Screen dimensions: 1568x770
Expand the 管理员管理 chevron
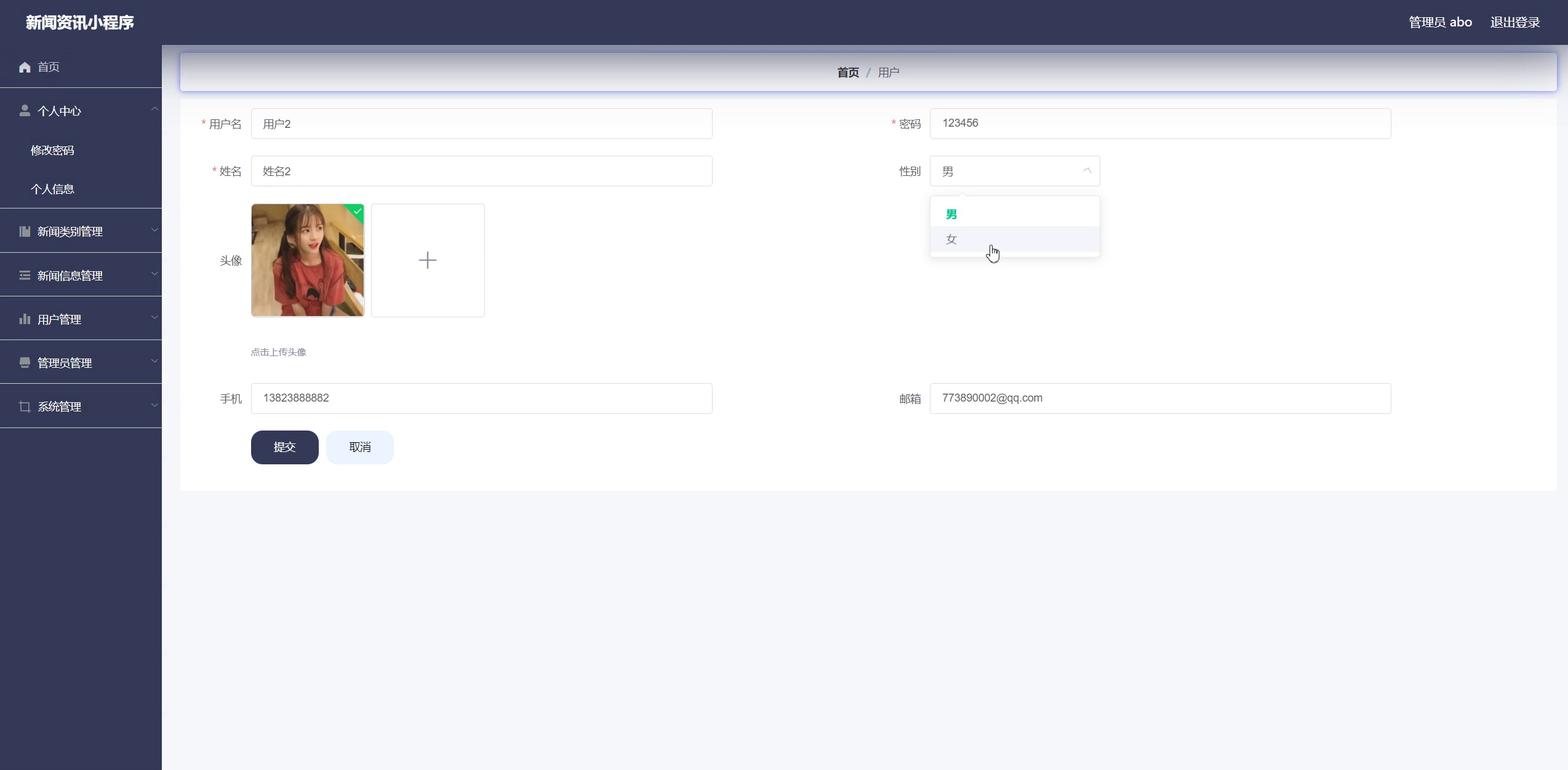(x=154, y=361)
